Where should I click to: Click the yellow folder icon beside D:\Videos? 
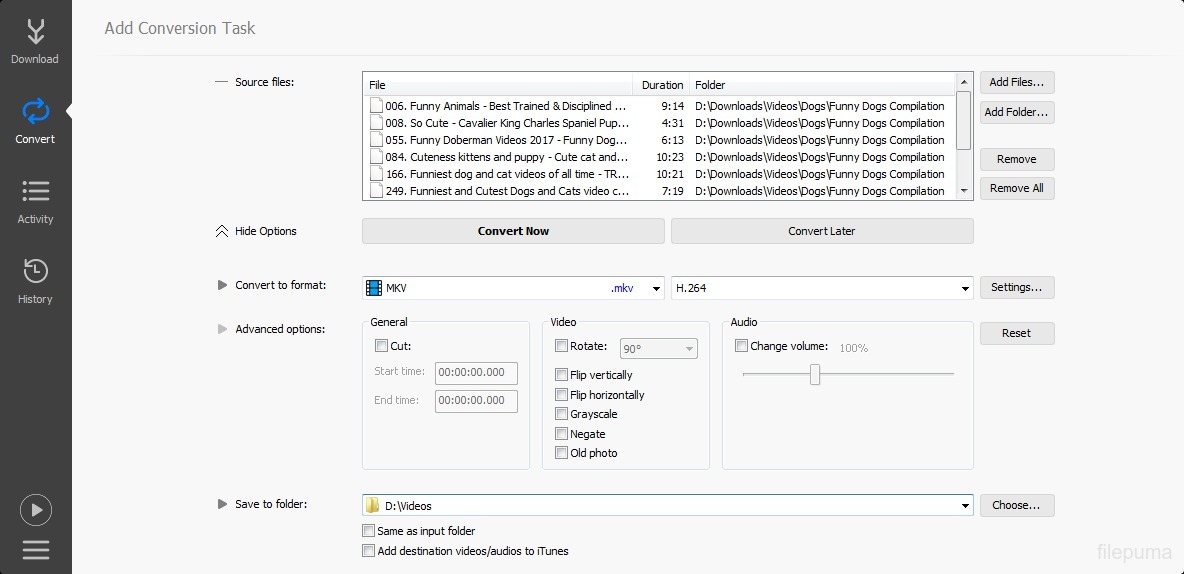373,506
